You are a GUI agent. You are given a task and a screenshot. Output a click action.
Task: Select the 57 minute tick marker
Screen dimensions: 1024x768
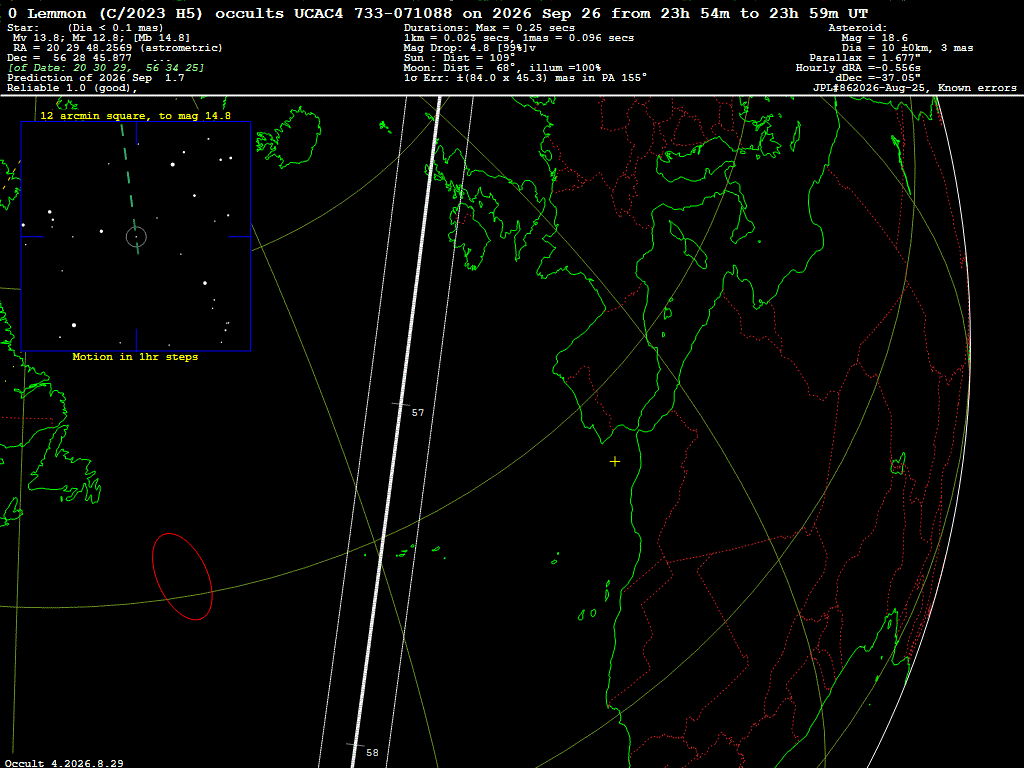click(417, 413)
